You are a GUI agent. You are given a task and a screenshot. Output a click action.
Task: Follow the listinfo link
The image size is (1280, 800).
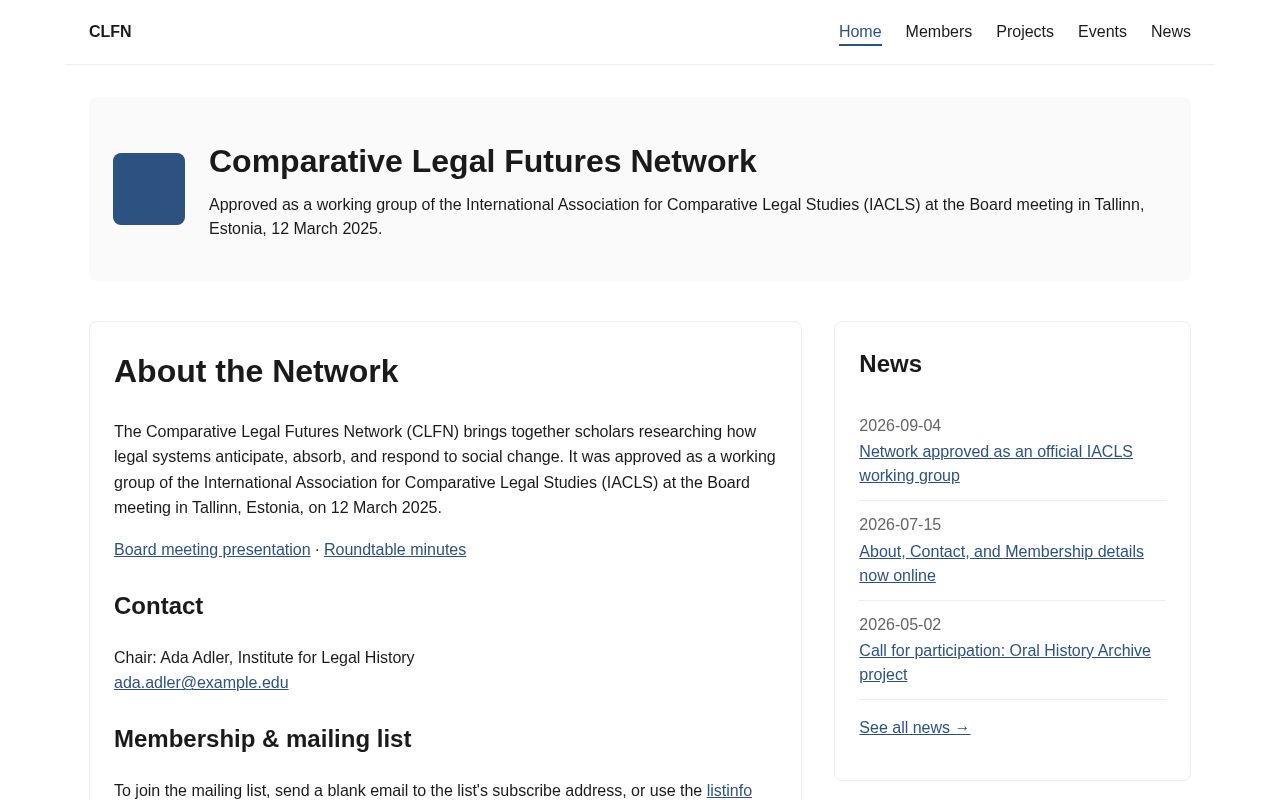(x=729, y=791)
